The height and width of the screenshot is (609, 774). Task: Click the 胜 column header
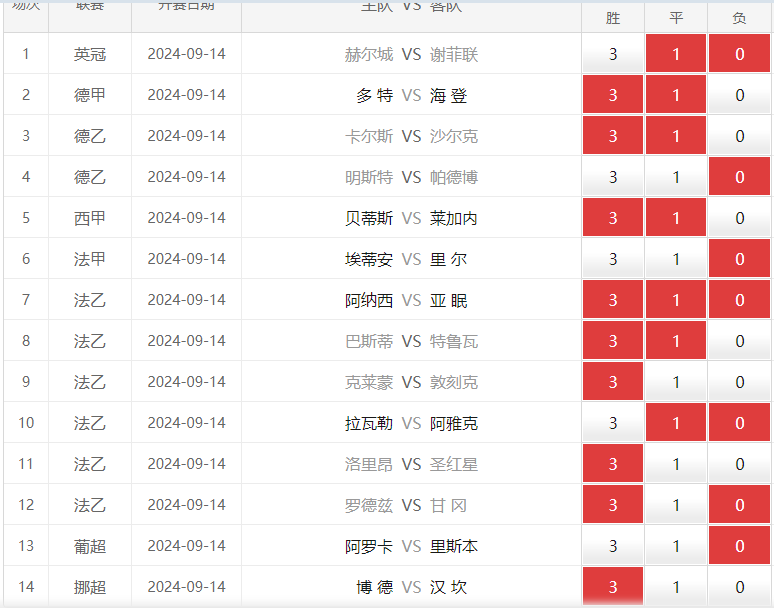613,18
